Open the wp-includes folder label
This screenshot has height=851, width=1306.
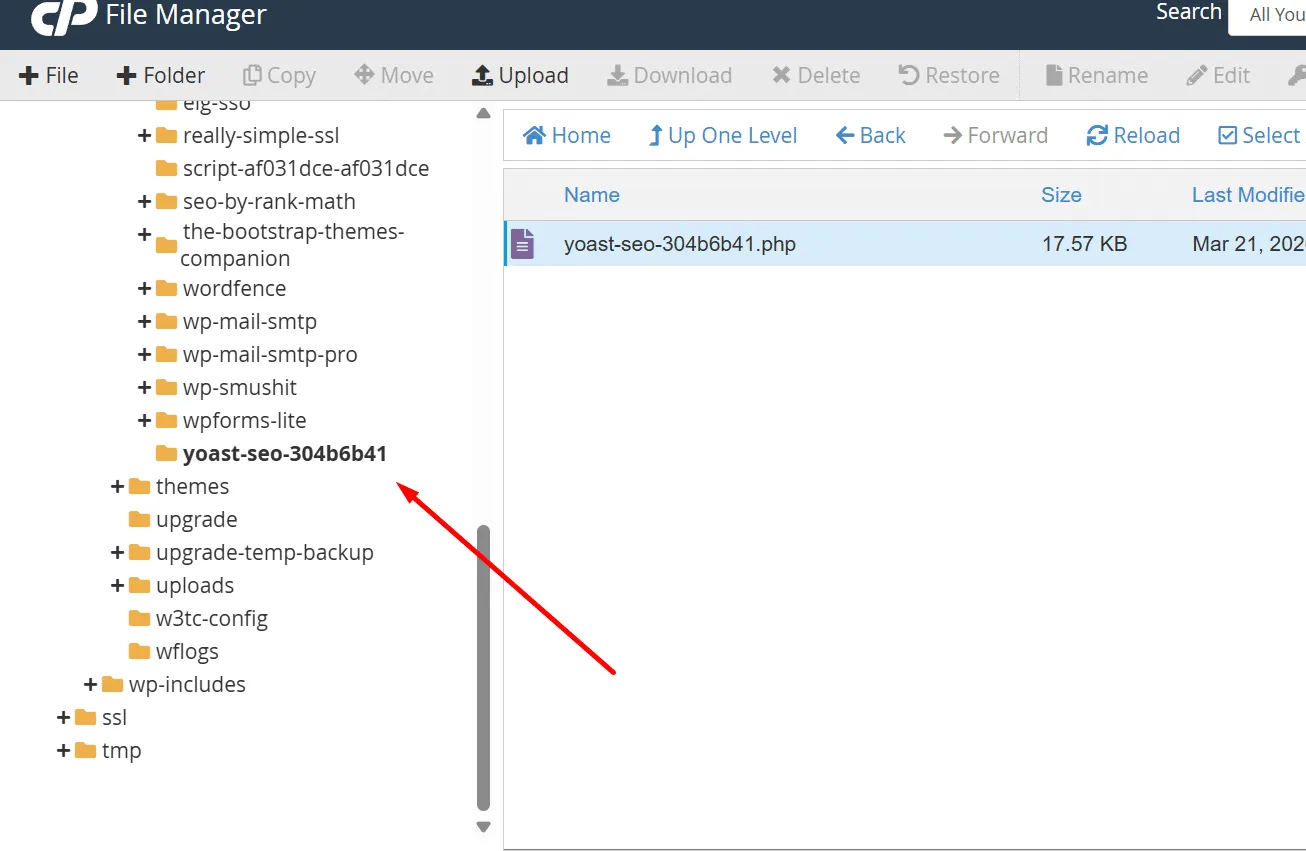187,684
